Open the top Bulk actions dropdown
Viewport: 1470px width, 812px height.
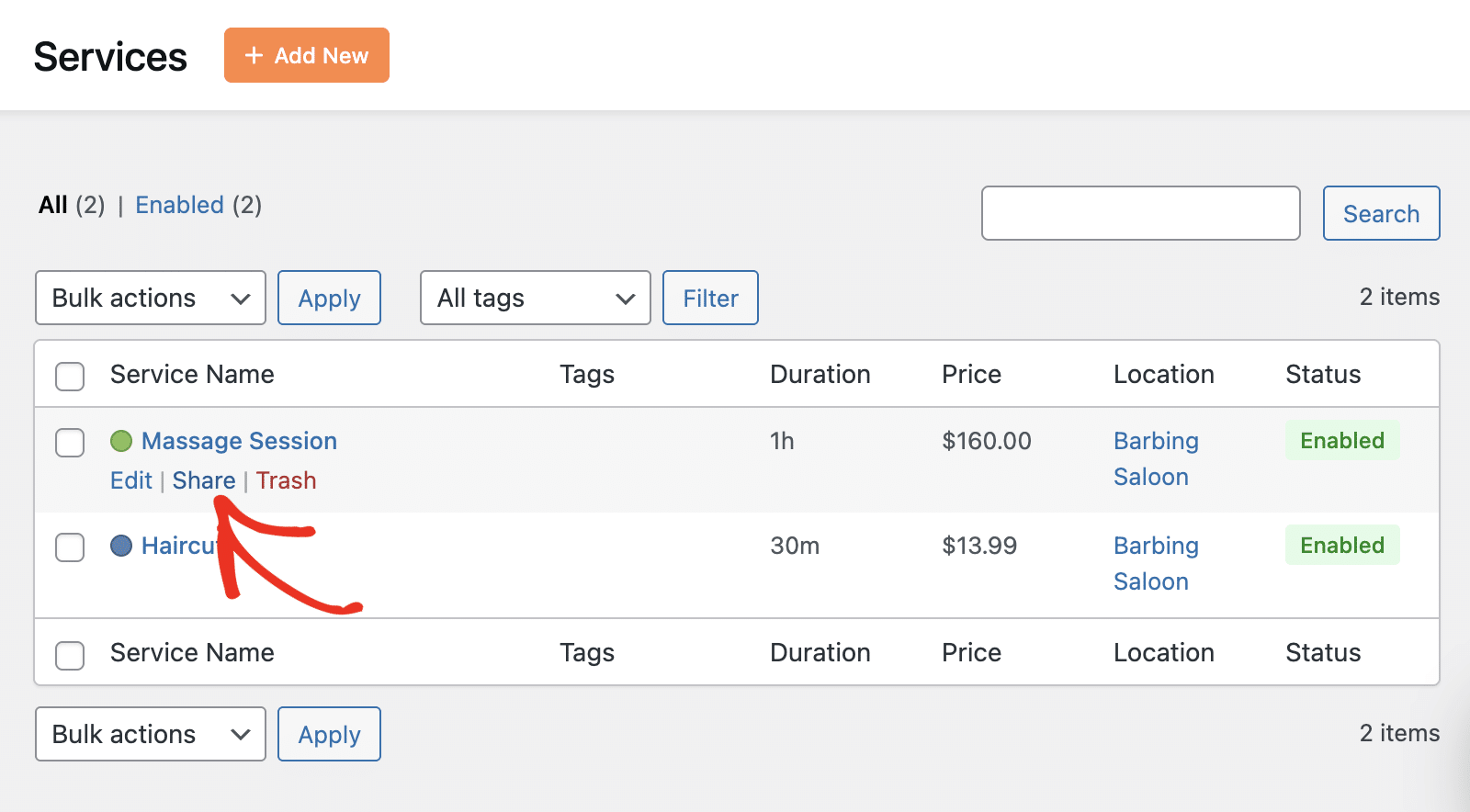point(150,298)
